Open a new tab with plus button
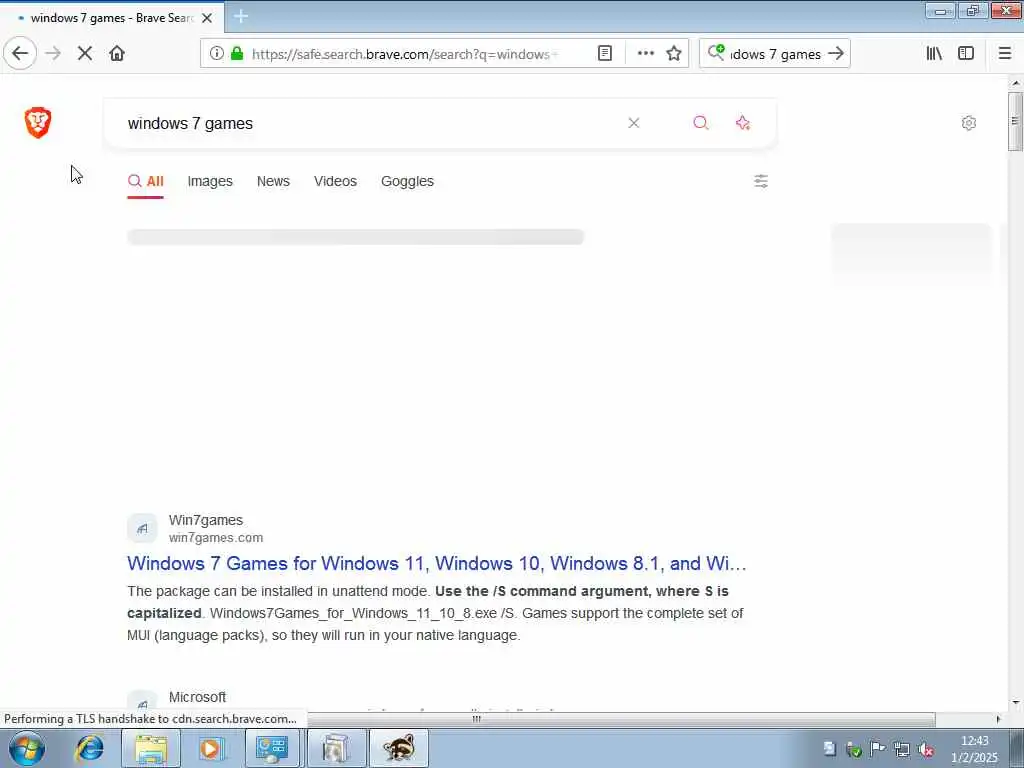The width and height of the screenshot is (1024, 768). (241, 16)
